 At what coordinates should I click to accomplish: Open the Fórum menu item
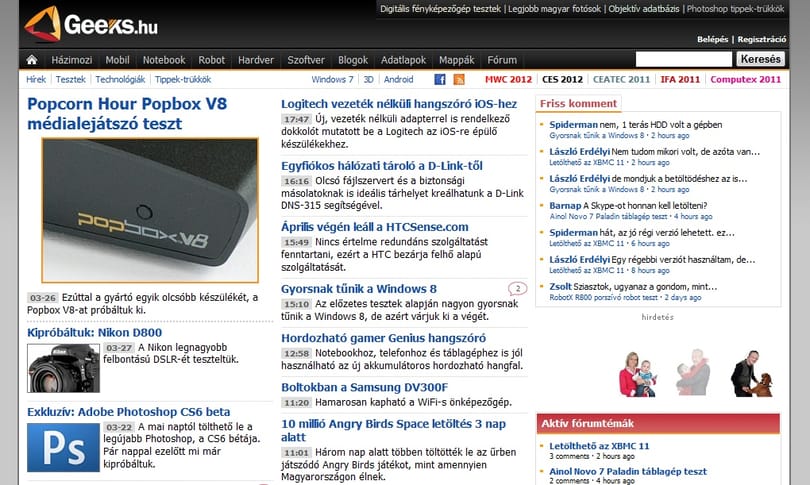(x=502, y=60)
